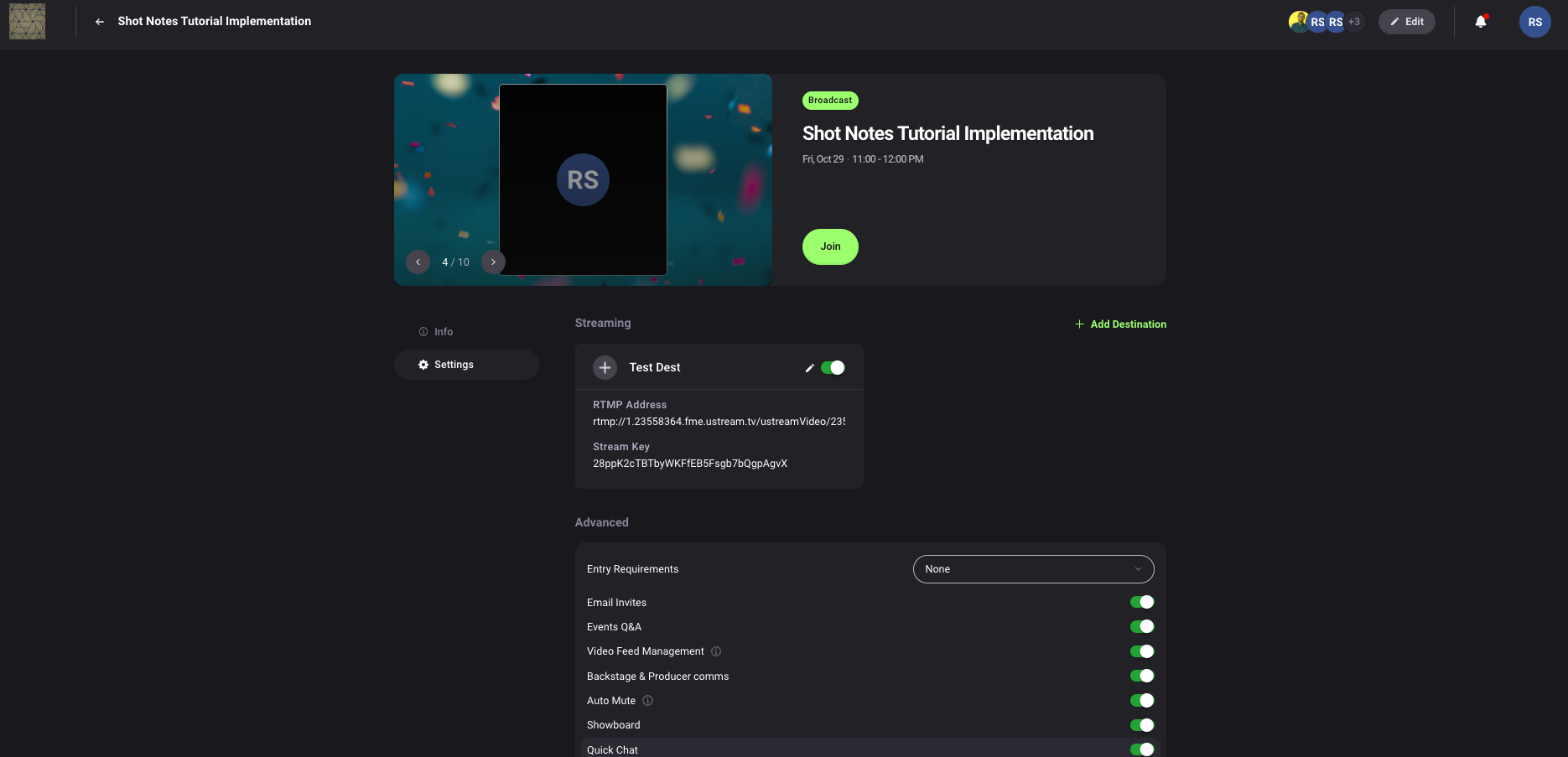The height and width of the screenshot is (757, 1568).
Task: Toggle Email Invites off
Action: coord(1142,602)
